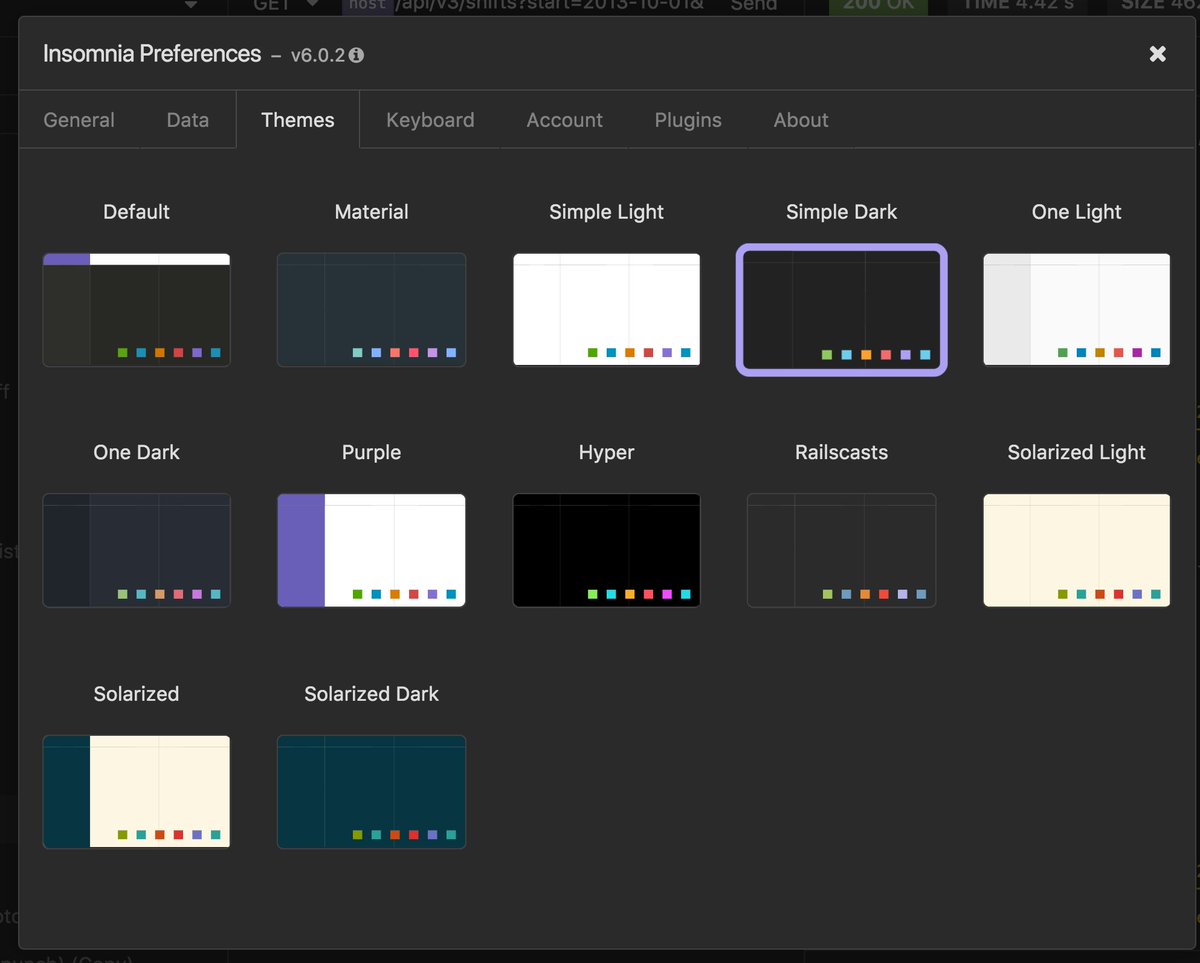This screenshot has width=1200, height=963.
Task: Open the About tab
Action: (801, 120)
